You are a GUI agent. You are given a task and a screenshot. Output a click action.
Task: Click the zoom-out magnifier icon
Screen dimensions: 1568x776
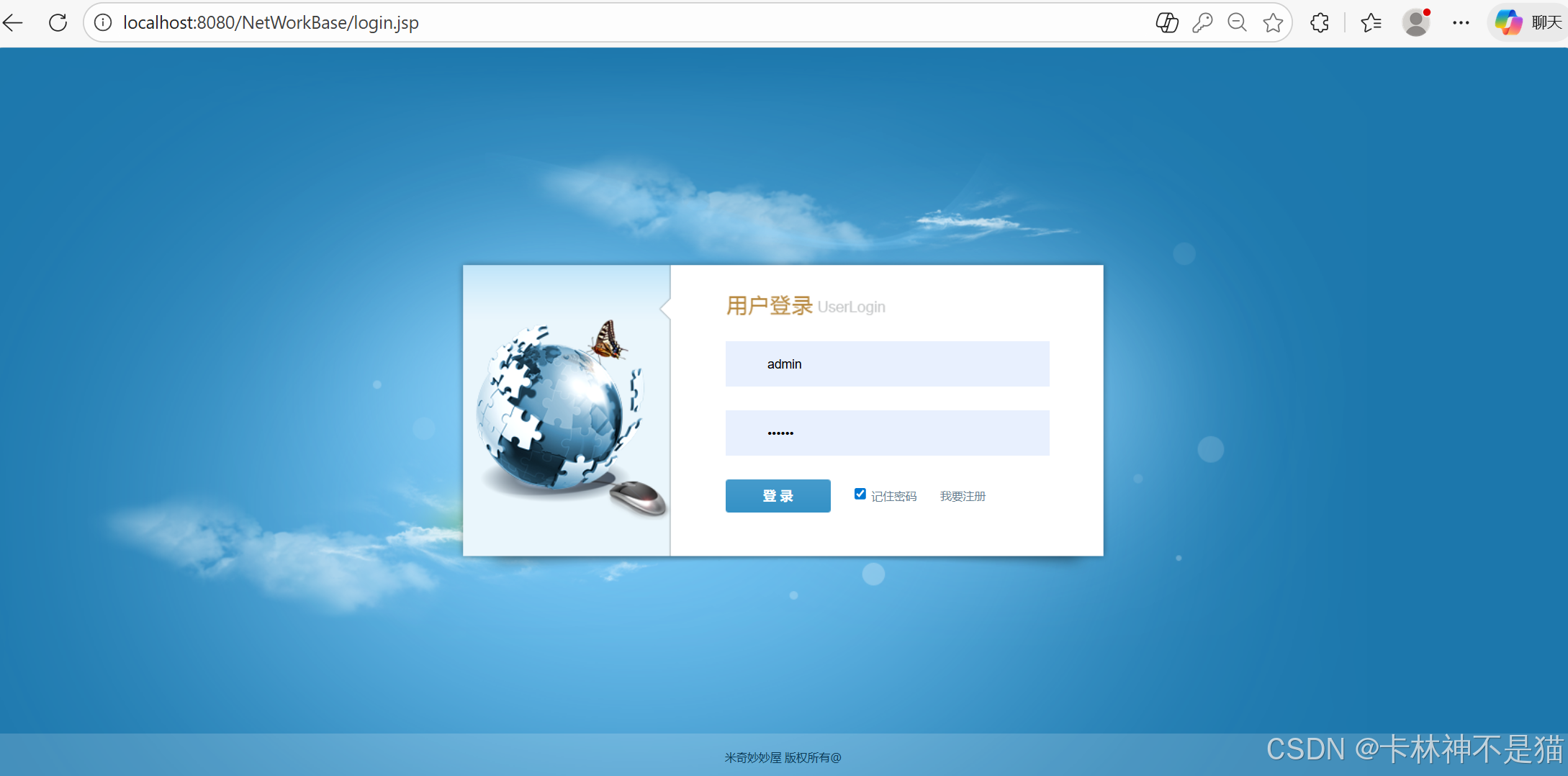(x=1238, y=22)
